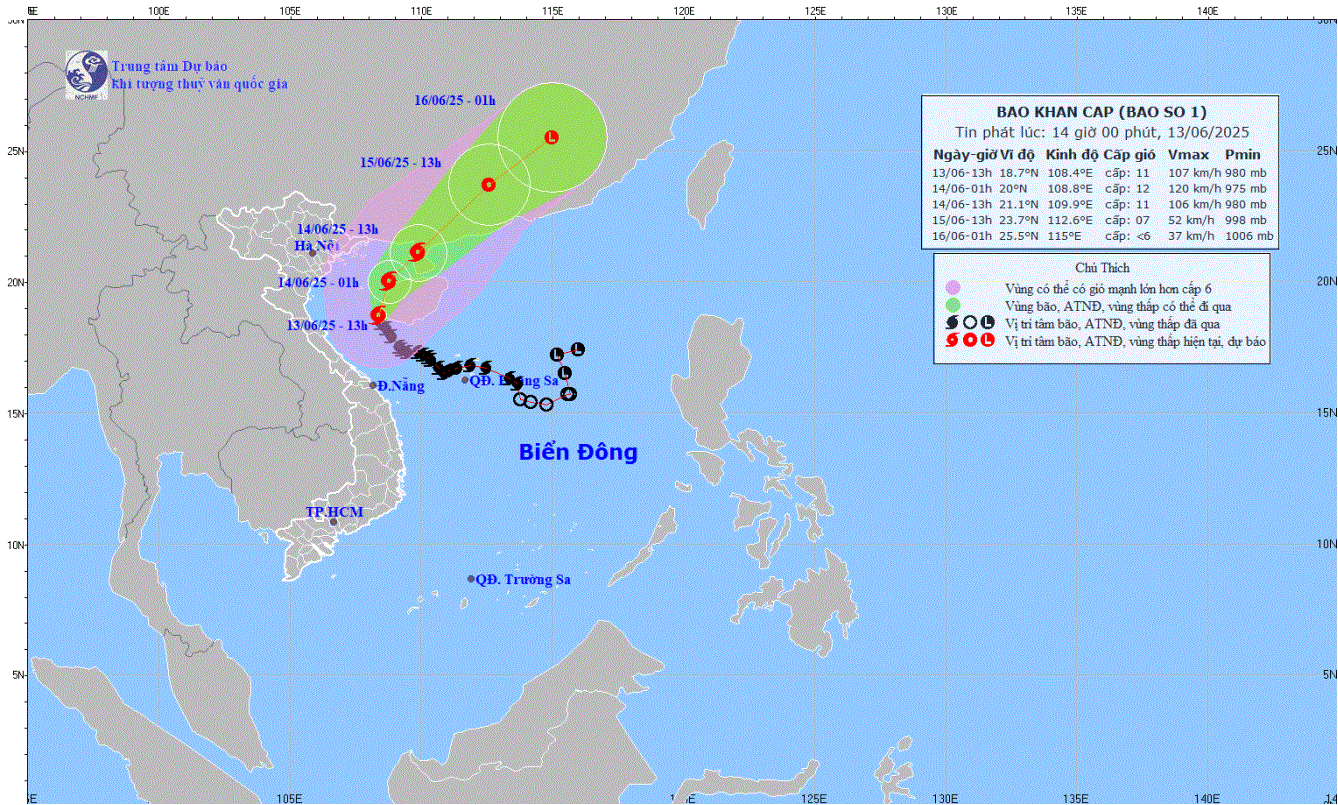Click the '115°E' longitude cell

point(1062,236)
